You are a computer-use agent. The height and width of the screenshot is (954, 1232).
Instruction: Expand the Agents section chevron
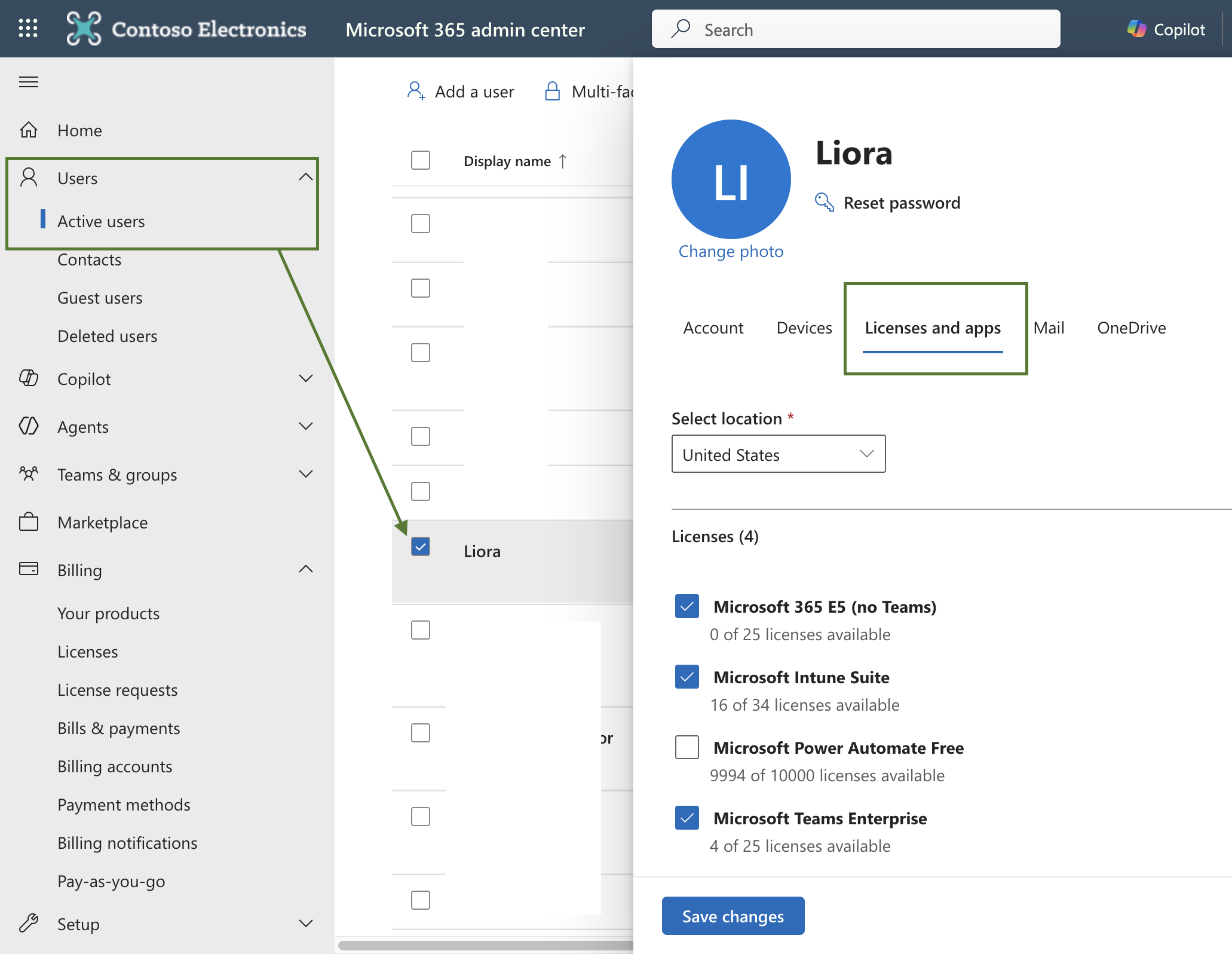point(306,426)
